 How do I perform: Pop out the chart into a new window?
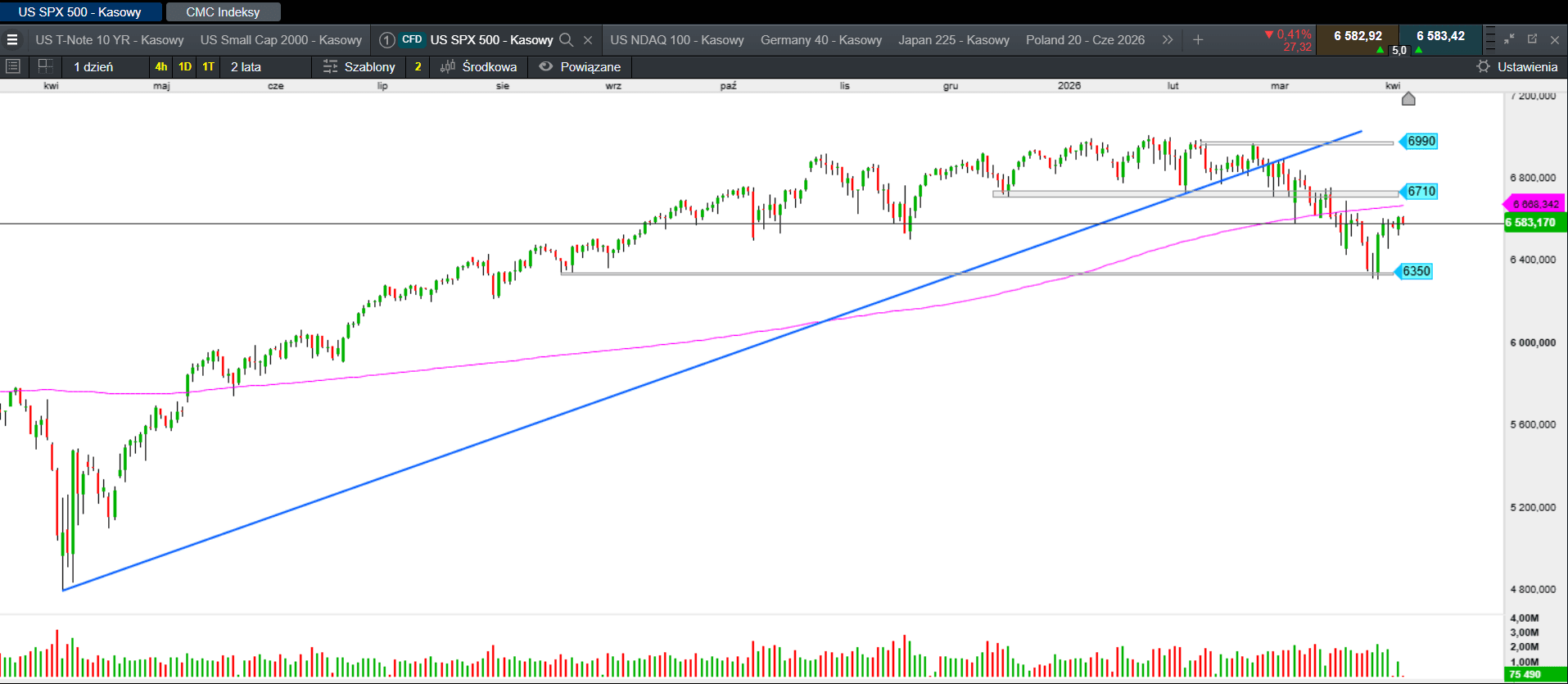[x=1532, y=39]
